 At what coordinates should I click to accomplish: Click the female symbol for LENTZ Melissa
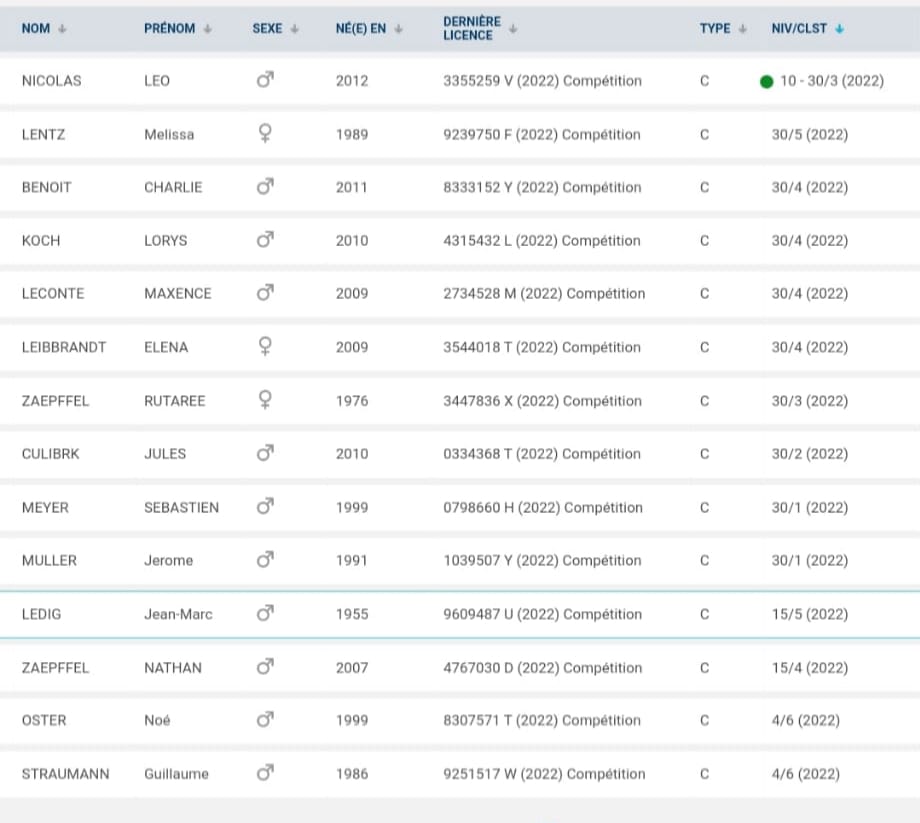coord(265,133)
